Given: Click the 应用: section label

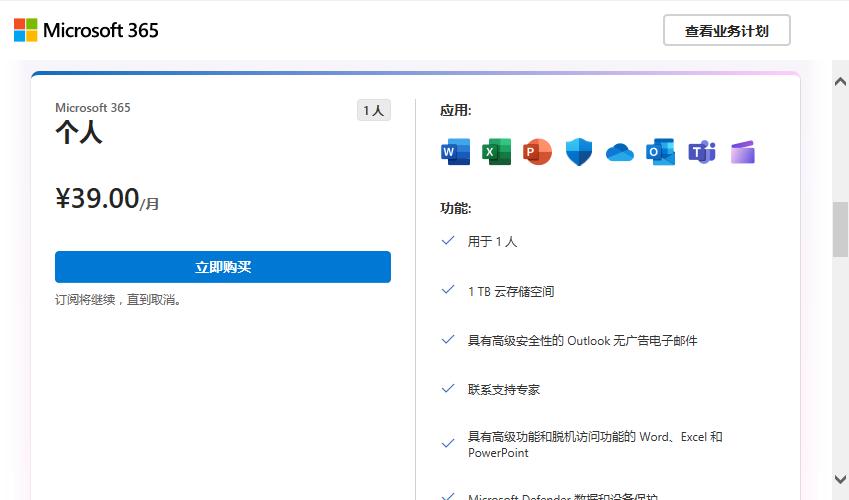Looking at the screenshot, I should [x=455, y=111].
